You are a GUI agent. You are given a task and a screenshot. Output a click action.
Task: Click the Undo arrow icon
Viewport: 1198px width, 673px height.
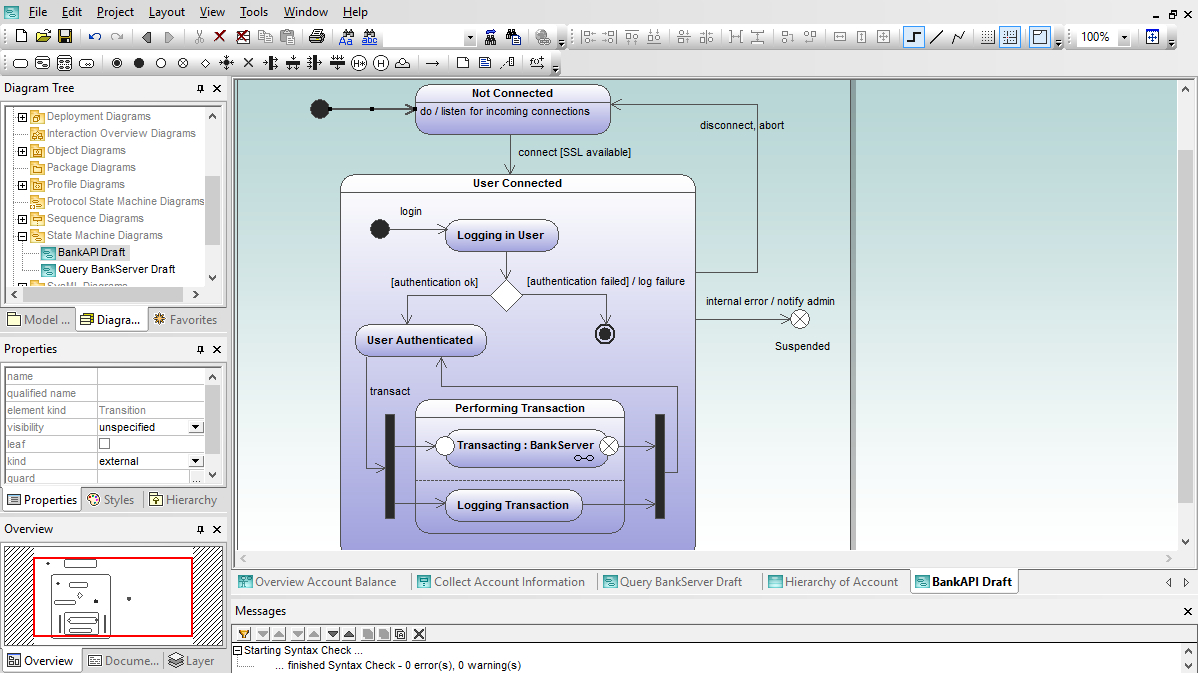tap(95, 37)
